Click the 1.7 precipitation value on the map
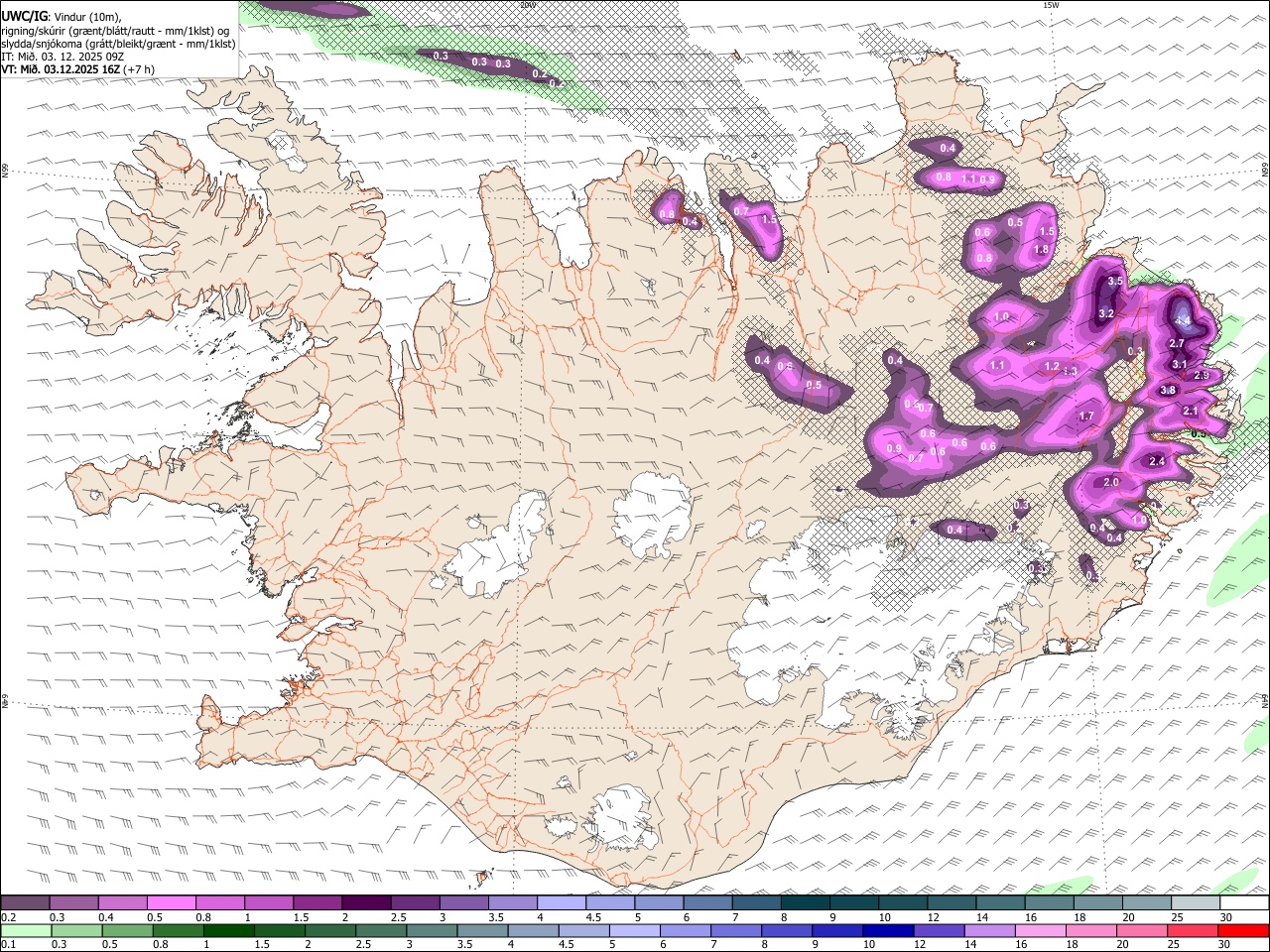Screen dimensions: 1270x952 [x=1086, y=417]
